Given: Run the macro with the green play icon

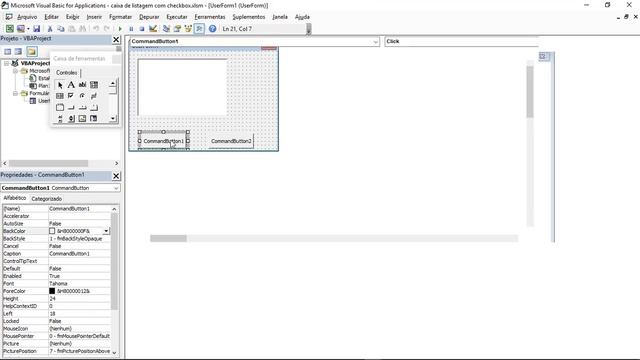Looking at the screenshot, I should [120, 29].
